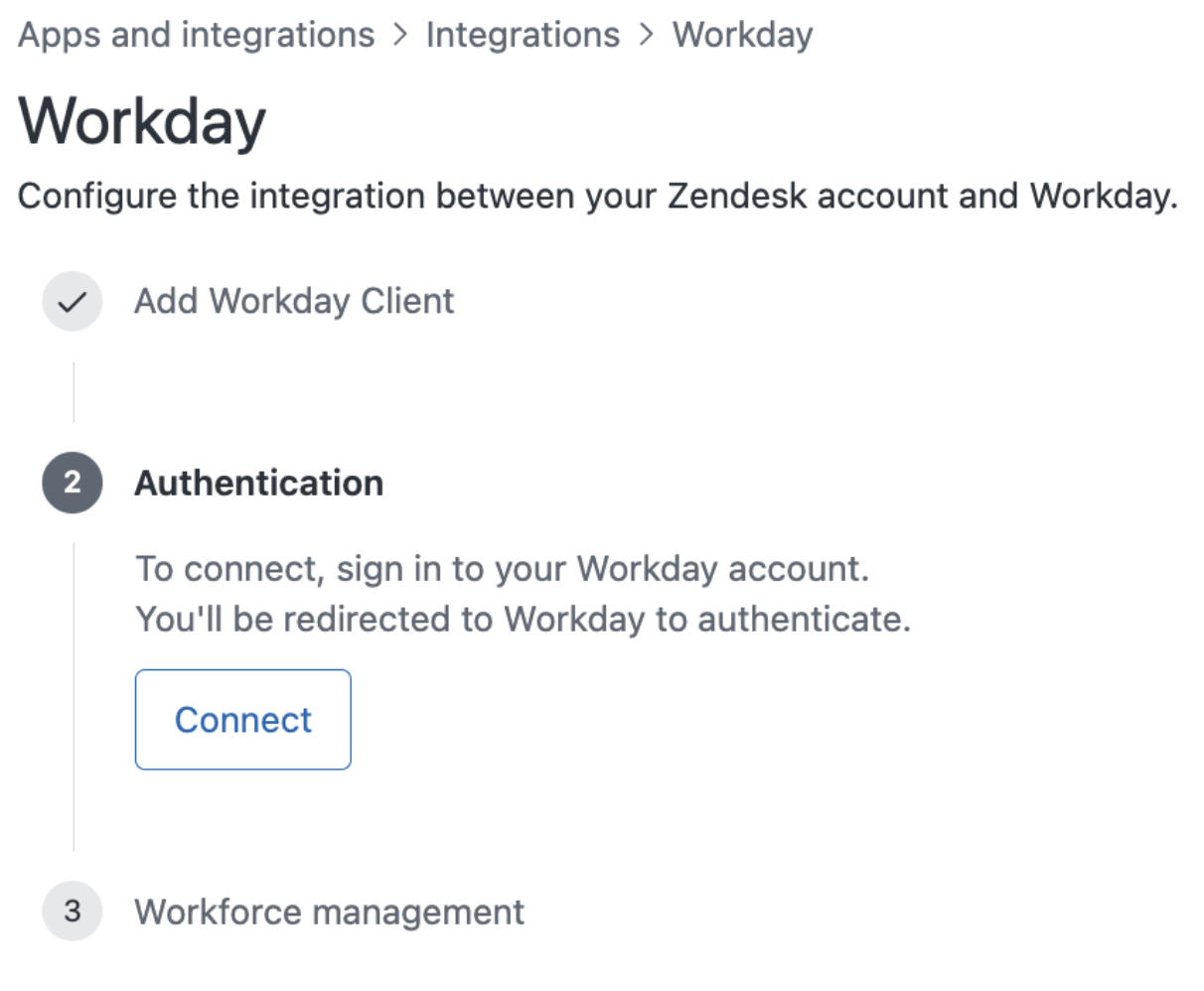This screenshot has width=1204, height=991.
Task: Click the 'To connect, sign in' instruction line
Action: click(x=503, y=569)
